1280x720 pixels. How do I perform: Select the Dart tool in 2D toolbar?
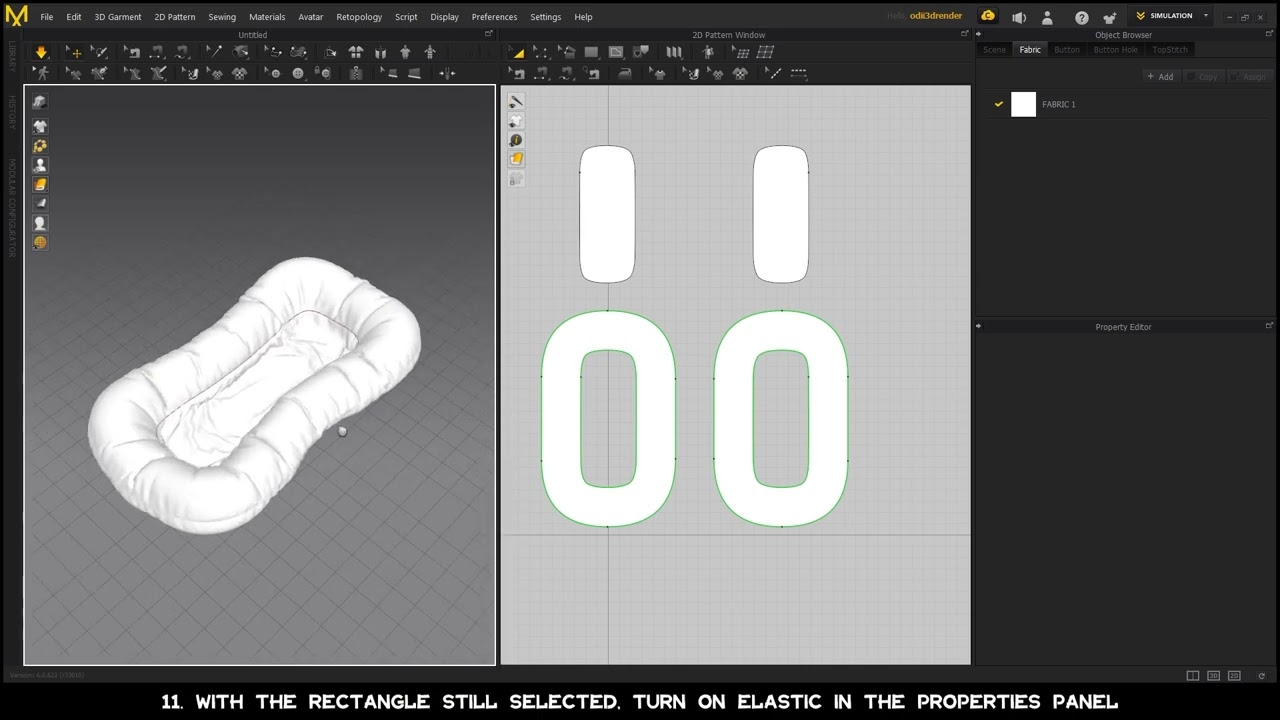(641, 52)
